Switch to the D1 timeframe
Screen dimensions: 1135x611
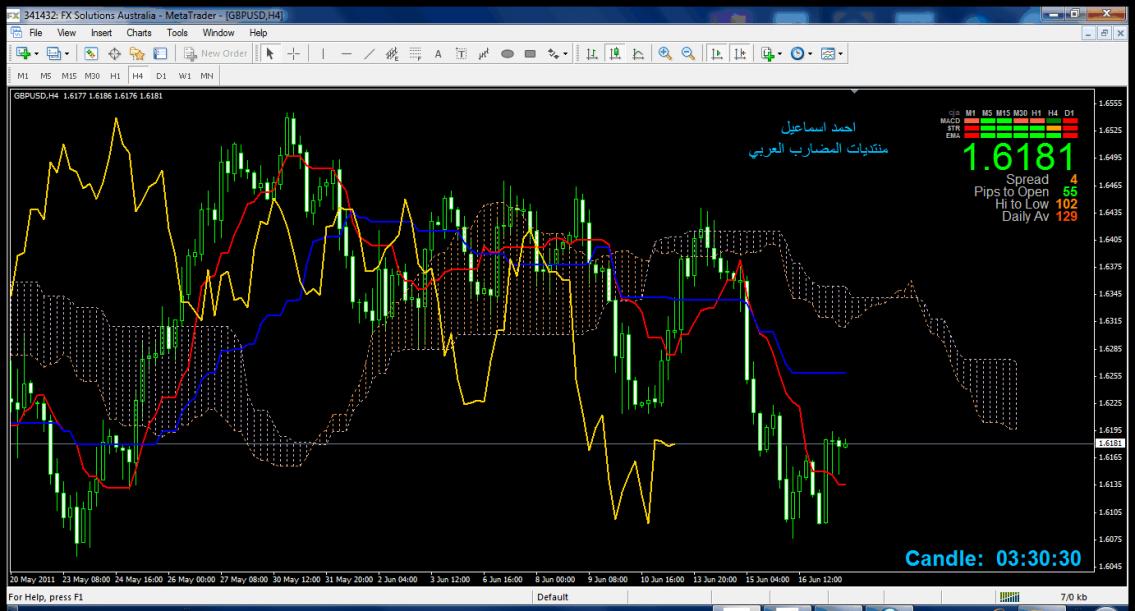click(x=160, y=75)
